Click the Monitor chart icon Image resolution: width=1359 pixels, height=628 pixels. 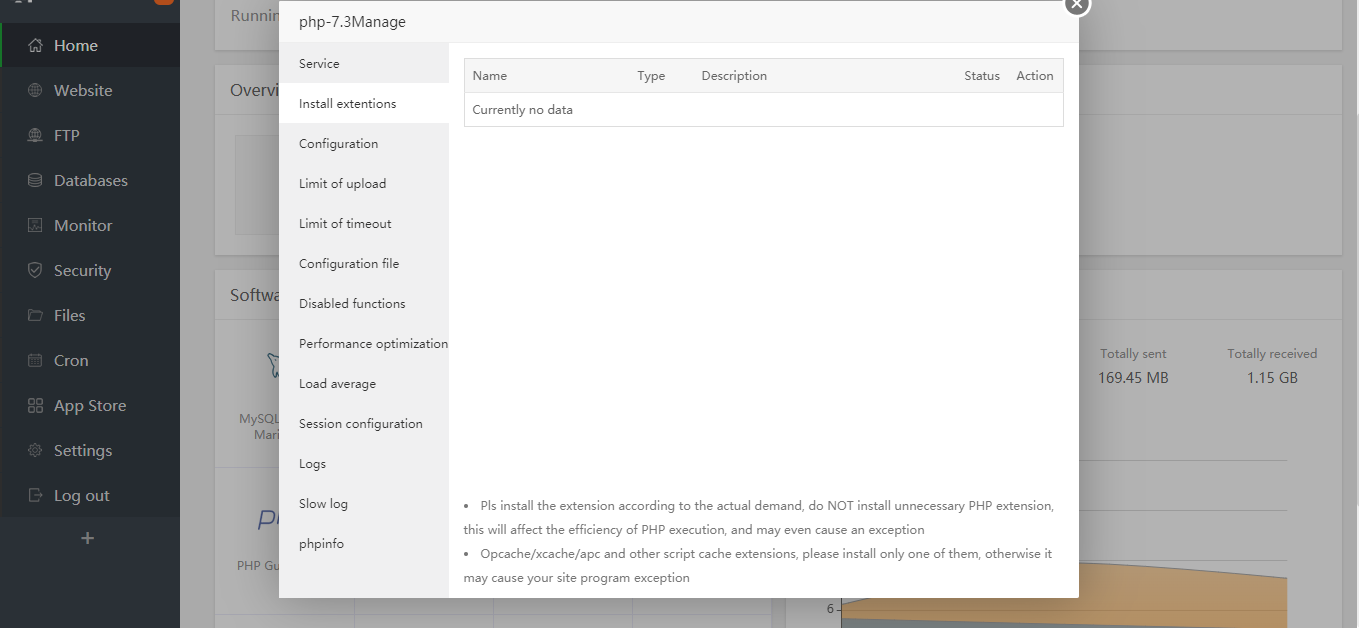[x=35, y=225]
